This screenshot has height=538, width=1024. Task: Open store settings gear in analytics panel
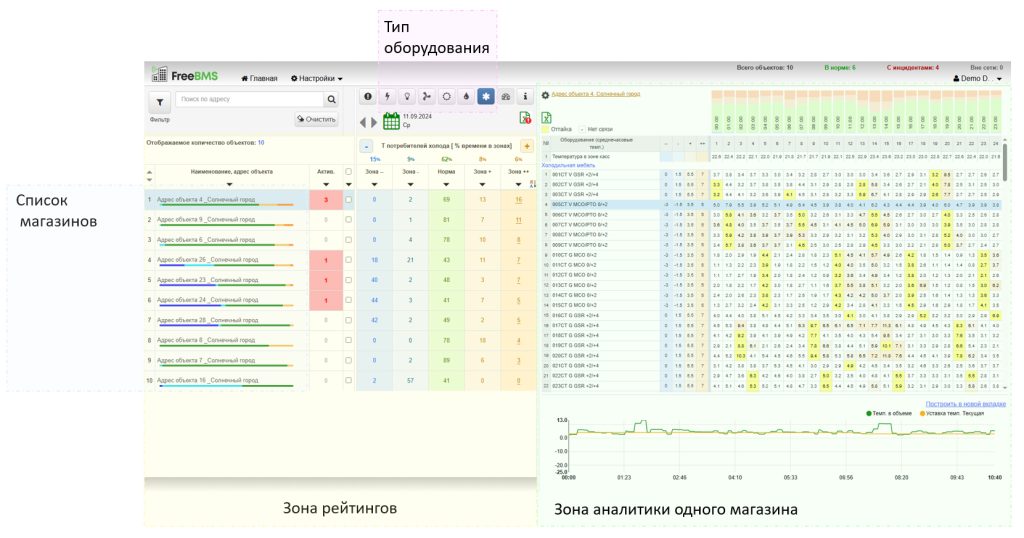[x=545, y=95]
